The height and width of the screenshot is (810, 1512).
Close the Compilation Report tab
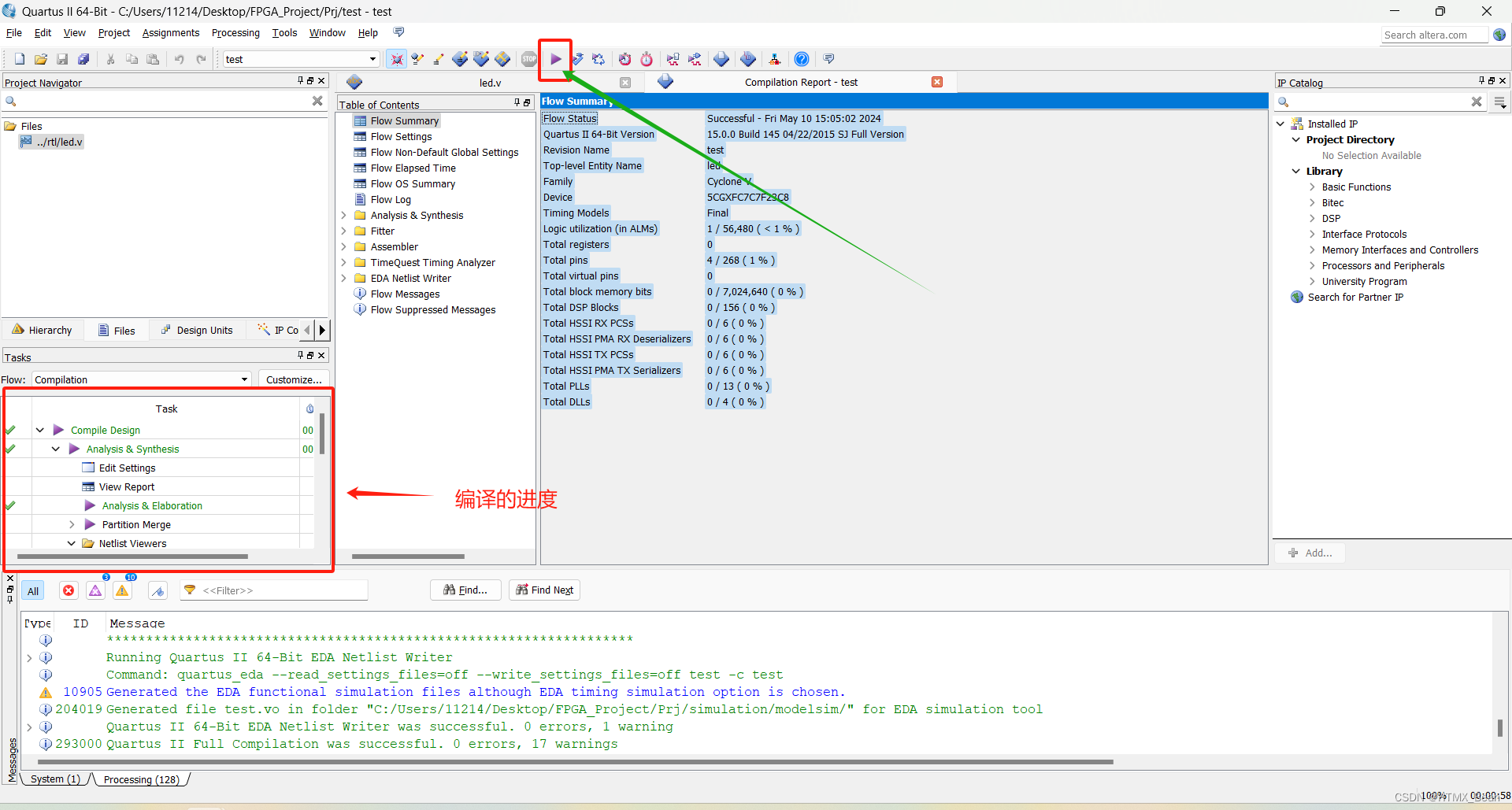point(937,82)
